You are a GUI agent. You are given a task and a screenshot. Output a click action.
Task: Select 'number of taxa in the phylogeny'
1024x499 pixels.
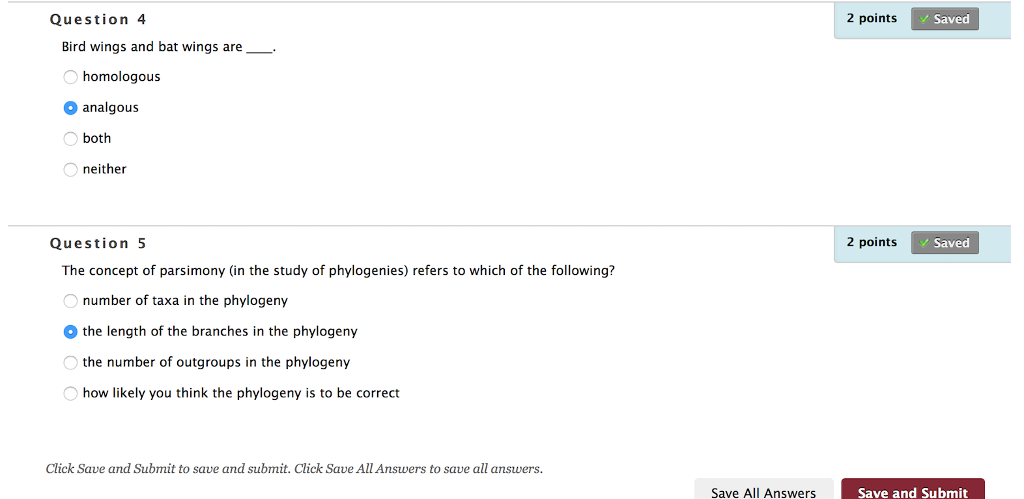click(x=70, y=301)
